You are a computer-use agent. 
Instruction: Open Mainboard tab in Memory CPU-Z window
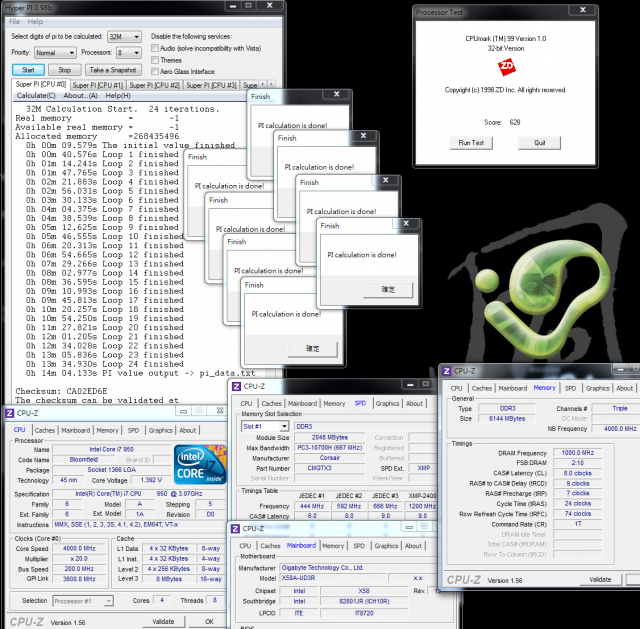coord(513,388)
